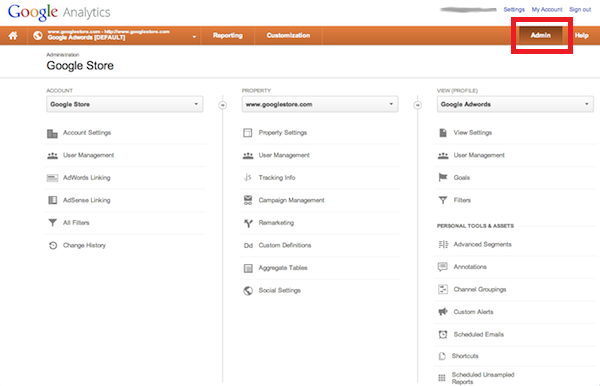Open the Channel Groupings link
This screenshot has width=600, height=386.
(x=480, y=290)
